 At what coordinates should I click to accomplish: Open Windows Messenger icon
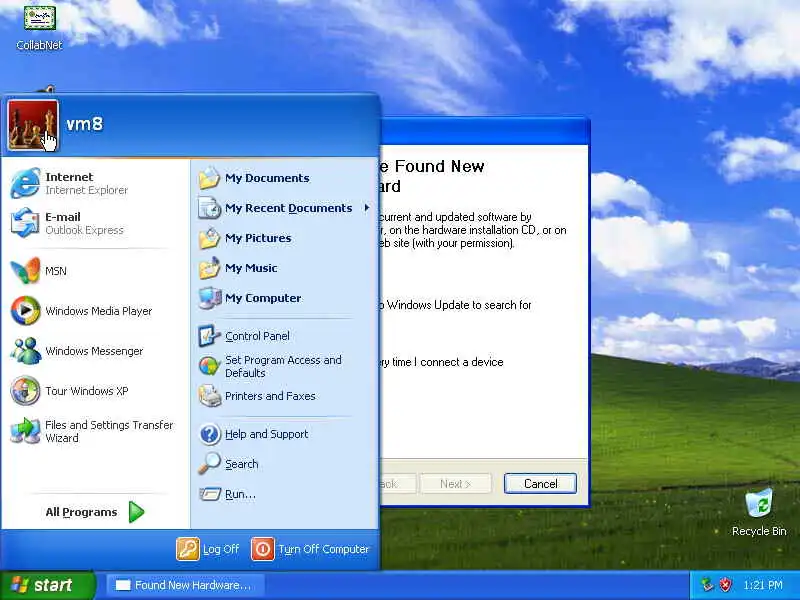coord(25,351)
